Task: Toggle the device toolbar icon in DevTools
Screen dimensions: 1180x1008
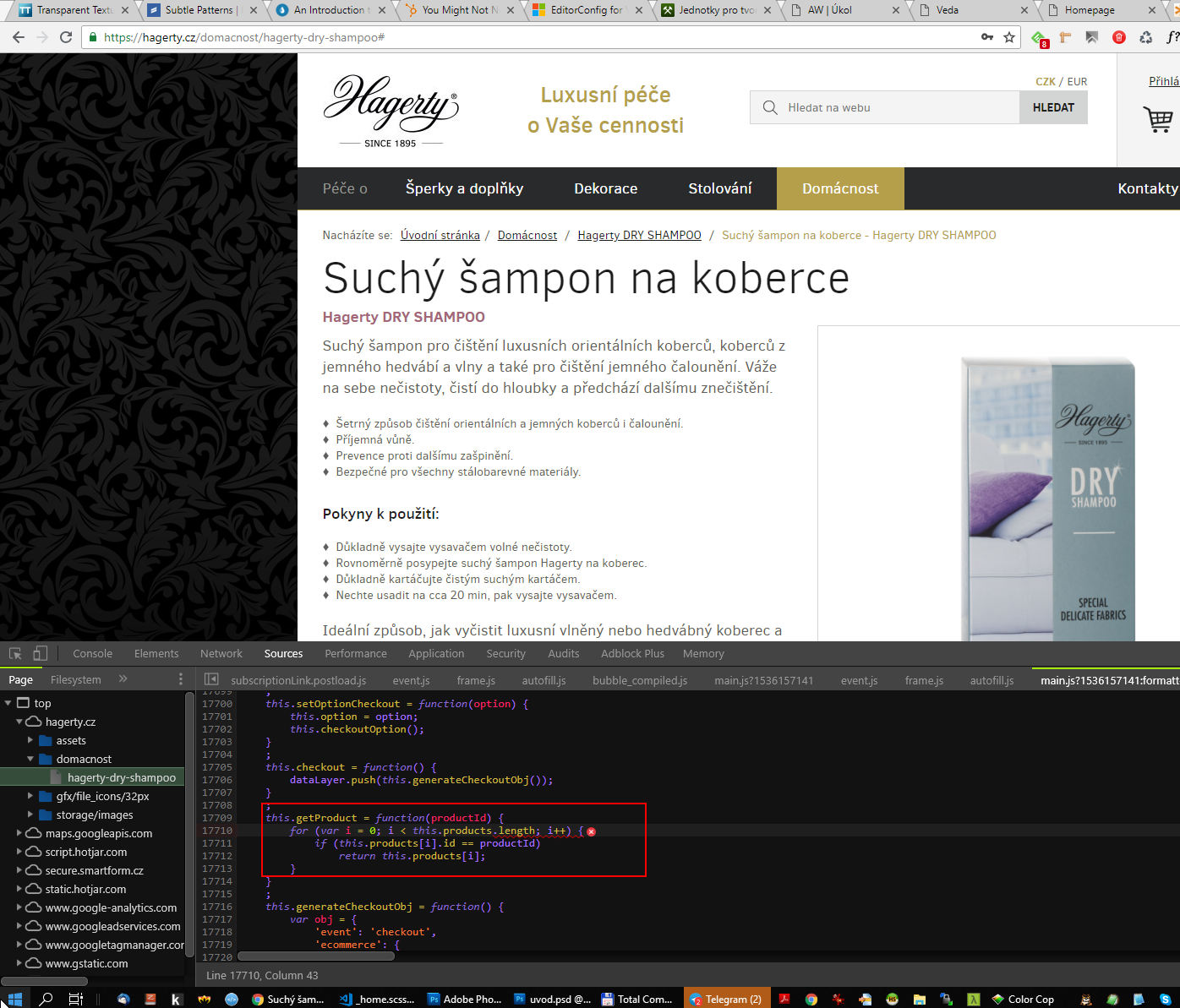Action: [40, 653]
